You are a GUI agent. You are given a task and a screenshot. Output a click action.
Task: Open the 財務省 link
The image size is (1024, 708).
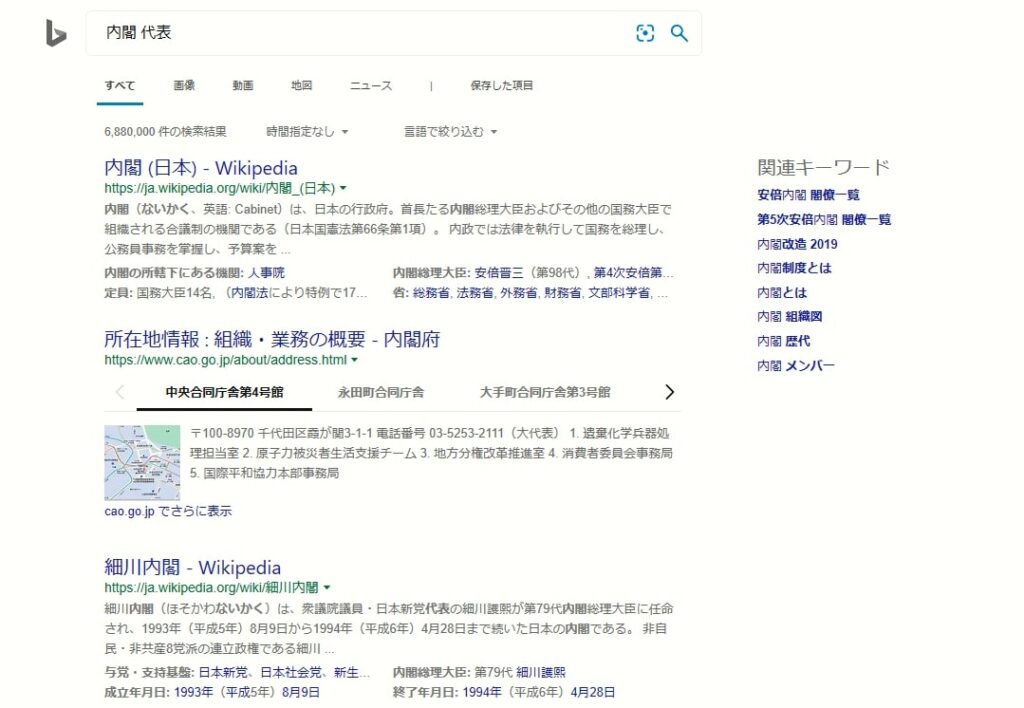point(562,293)
